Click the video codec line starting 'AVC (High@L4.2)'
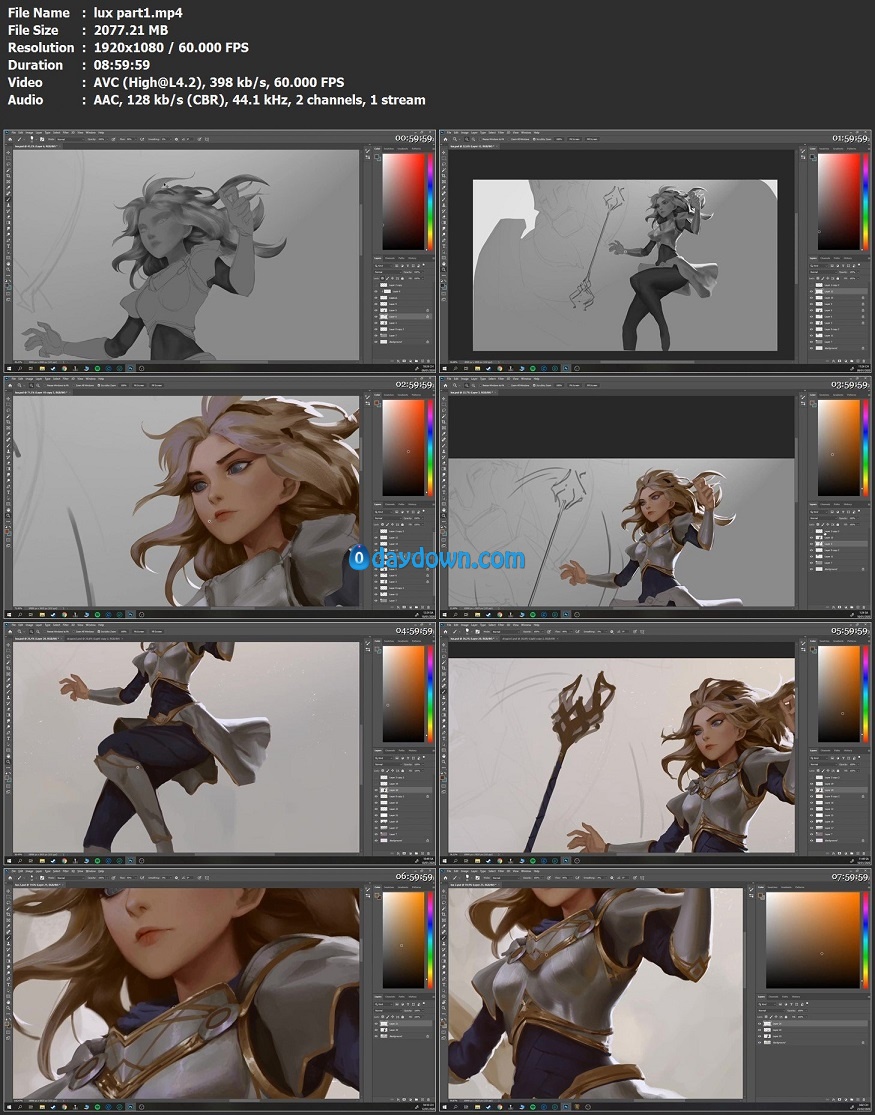Image resolution: width=875 pixels, height=1115 pixels. pos(219,82)
